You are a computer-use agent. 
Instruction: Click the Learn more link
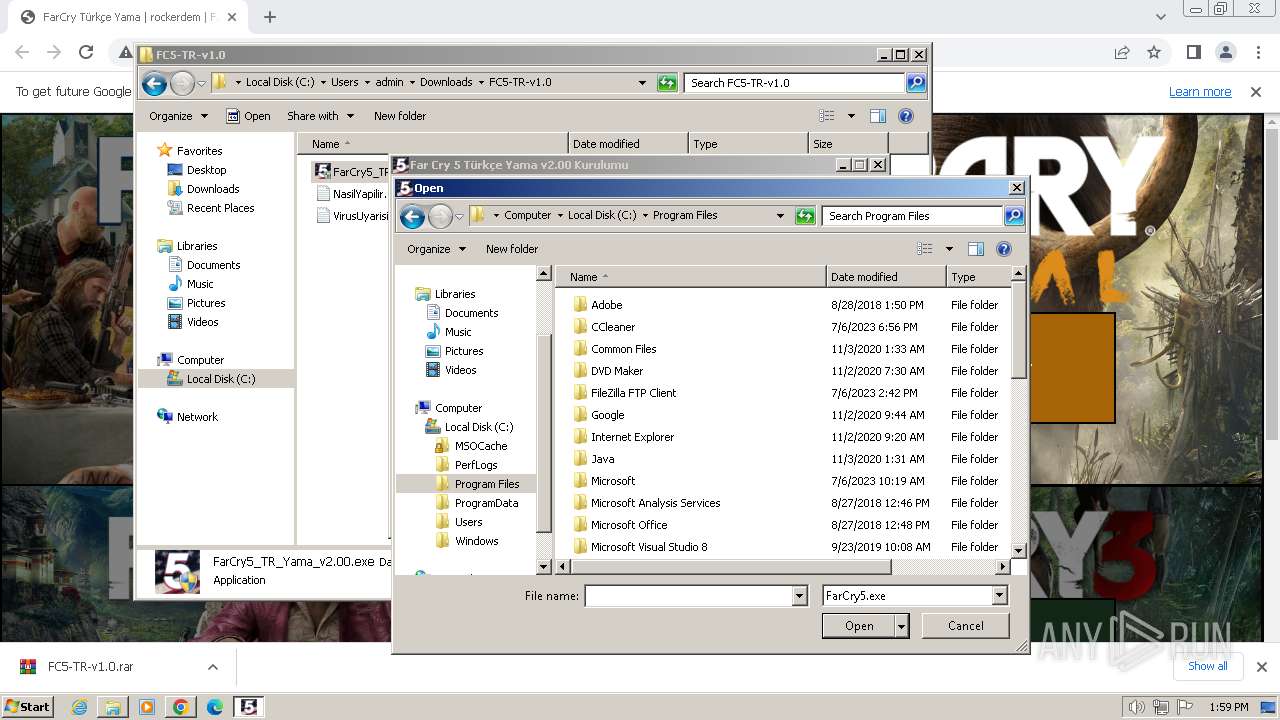[1200, 91]
